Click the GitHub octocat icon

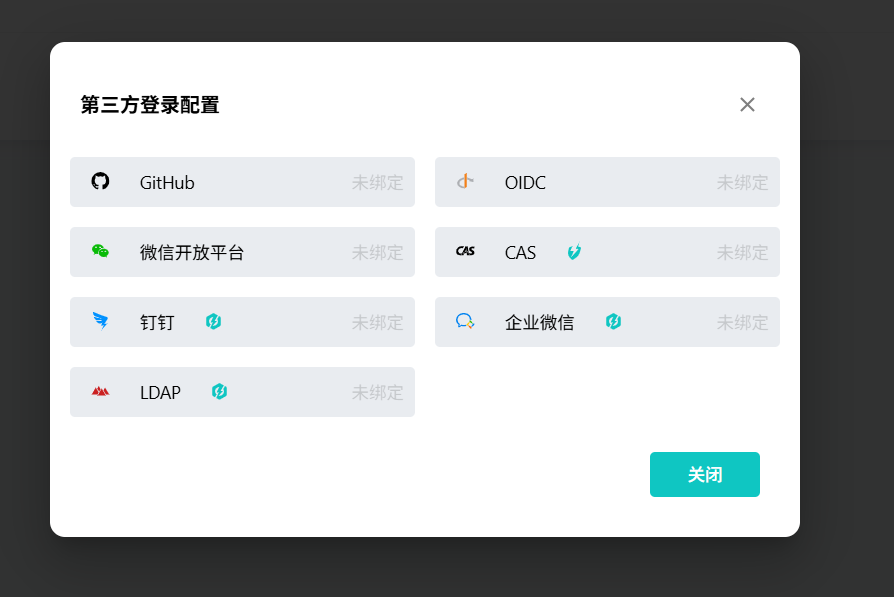100,181
